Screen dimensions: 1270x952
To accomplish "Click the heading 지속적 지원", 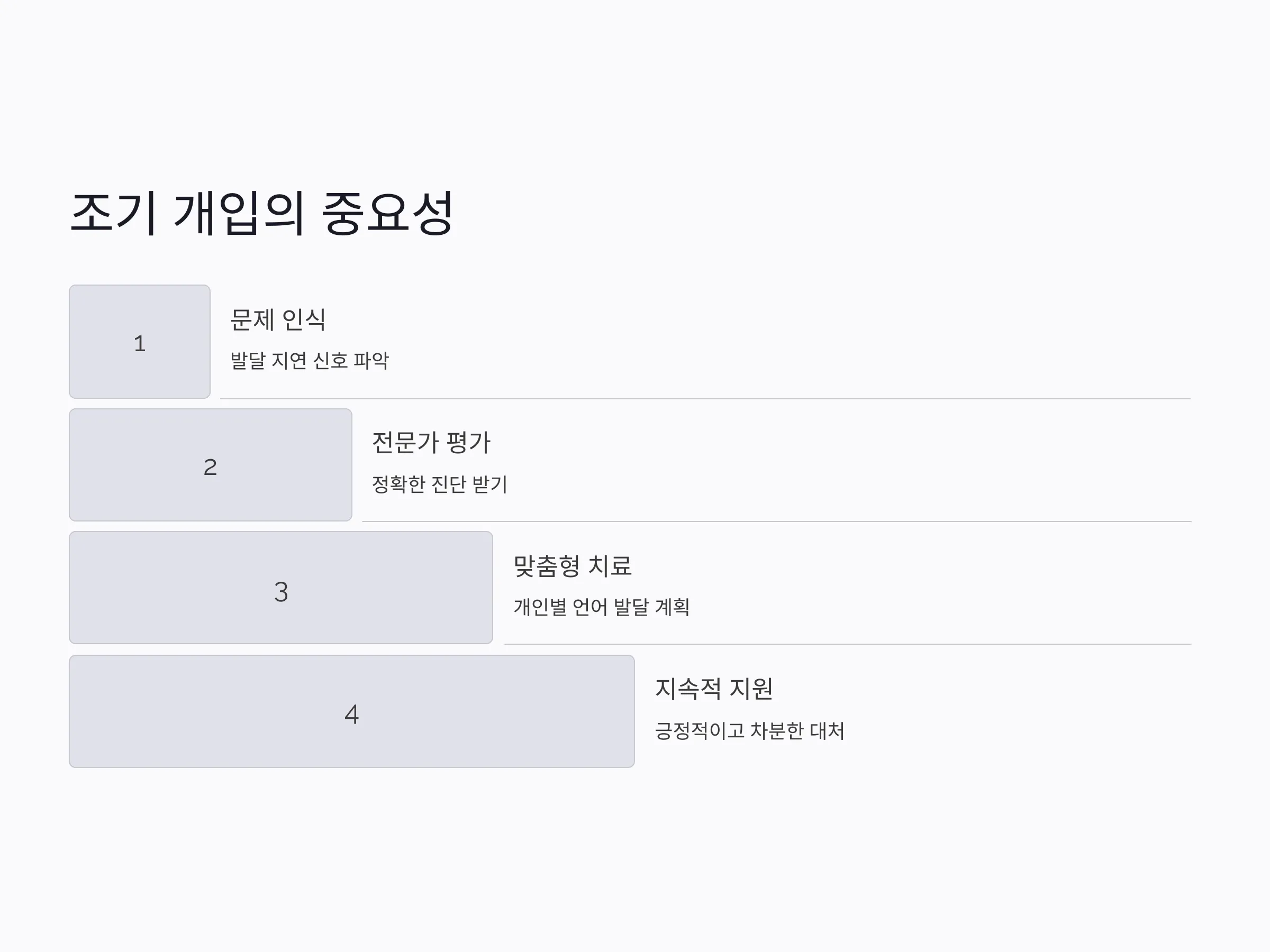I will pyautogui.click(x=714, y=689).
